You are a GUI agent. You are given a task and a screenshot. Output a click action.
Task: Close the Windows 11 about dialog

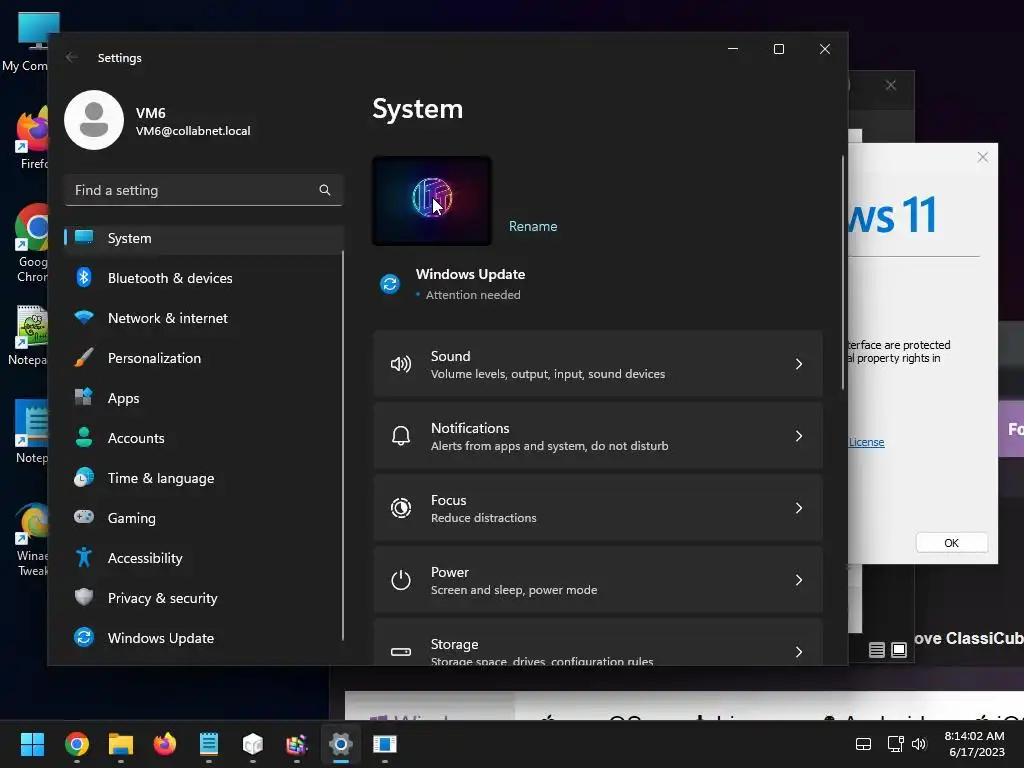[982, 157]
